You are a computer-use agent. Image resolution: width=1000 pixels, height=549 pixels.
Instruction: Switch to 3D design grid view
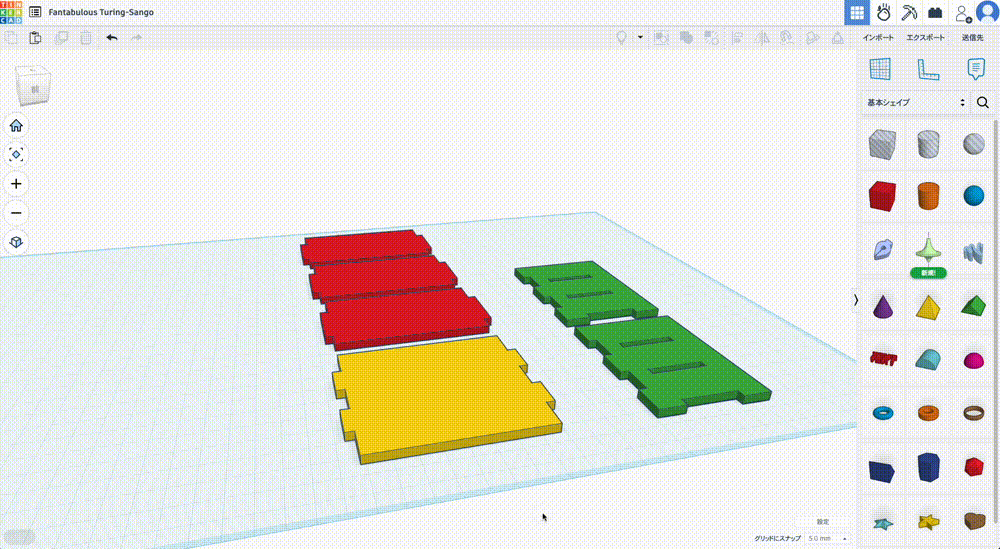[x=857, y=13]
